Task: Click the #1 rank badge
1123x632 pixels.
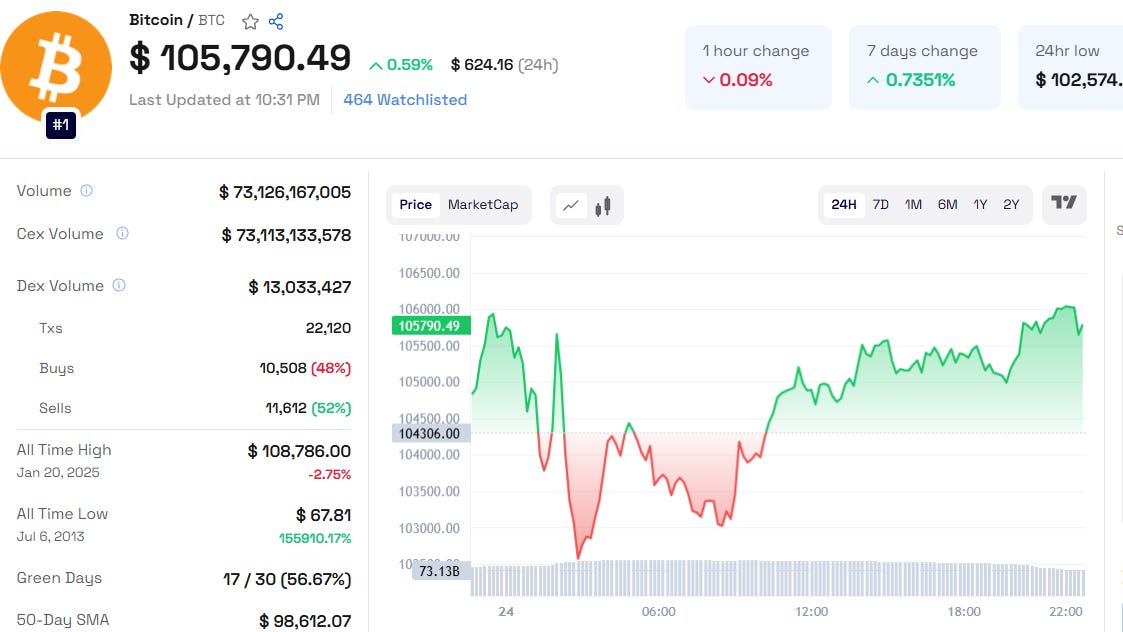Action: pos(61,125)
